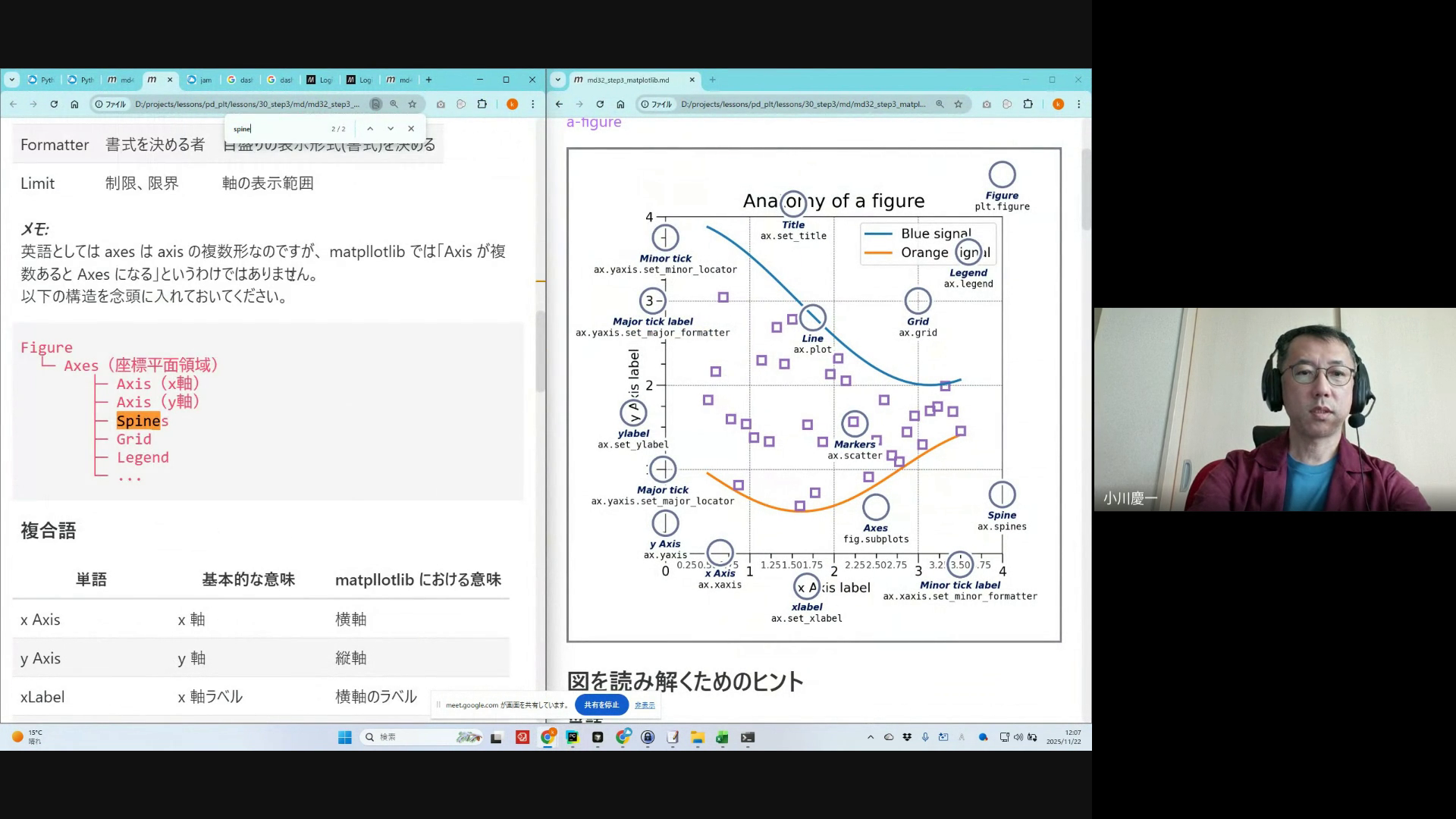Screen dimensions: 1456x819
Task: Expand tab search chevron in right browser
Action: coord(558,80)
